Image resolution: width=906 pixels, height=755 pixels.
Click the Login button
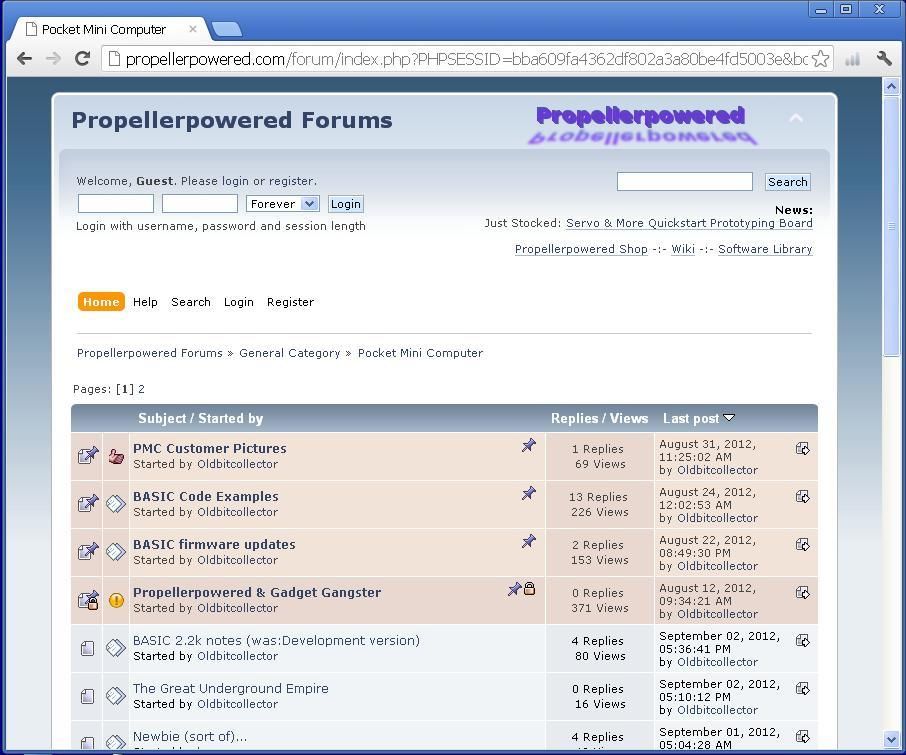click(346, 204)
